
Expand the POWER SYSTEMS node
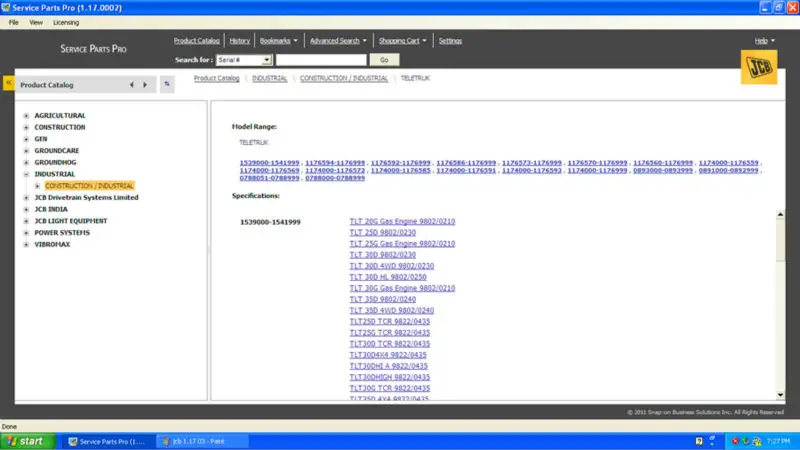coord(27,233)
